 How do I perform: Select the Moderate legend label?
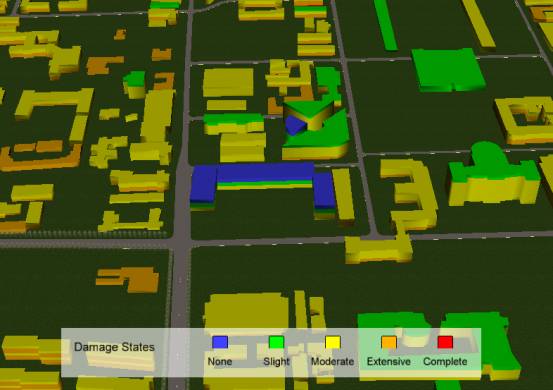(333, 361)
